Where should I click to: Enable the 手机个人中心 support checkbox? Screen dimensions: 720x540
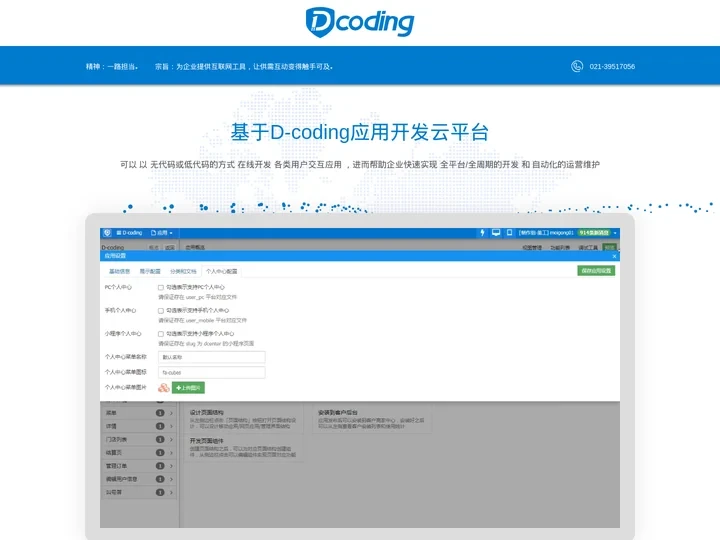161,311
